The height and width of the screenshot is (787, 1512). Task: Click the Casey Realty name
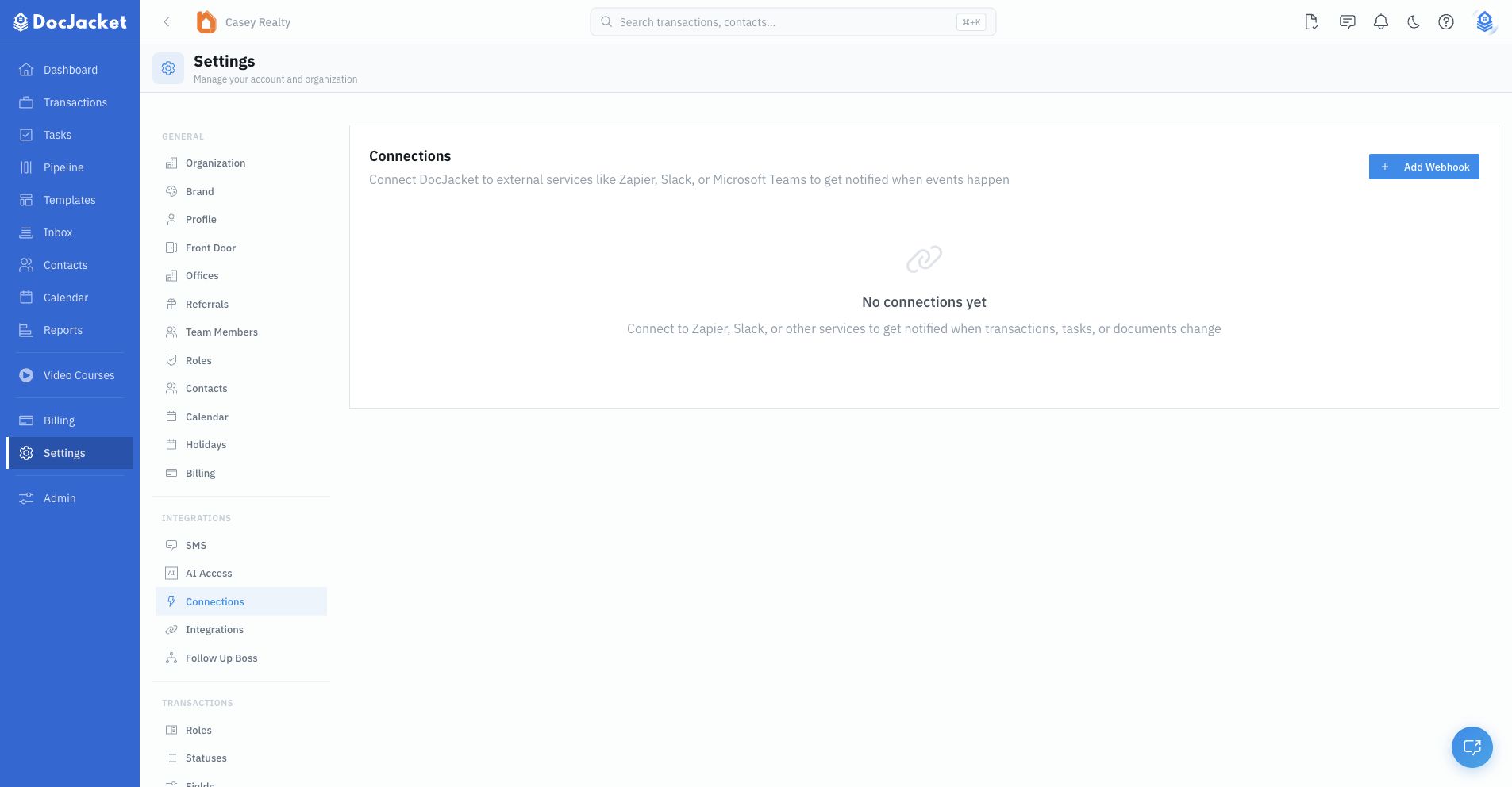pos(258,22)
